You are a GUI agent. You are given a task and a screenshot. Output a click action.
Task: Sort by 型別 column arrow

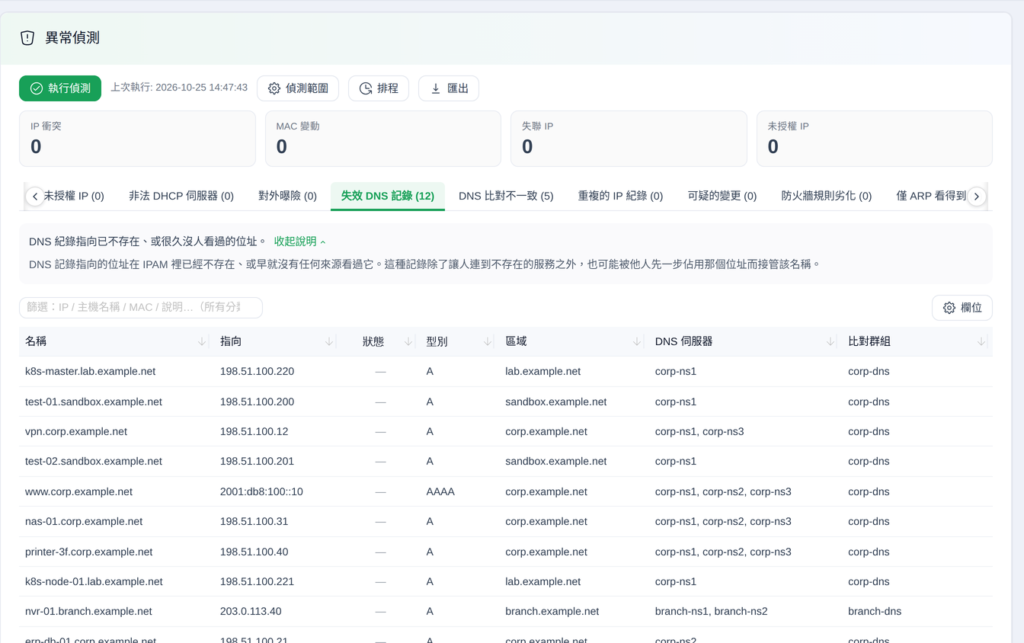click(487, 341)
